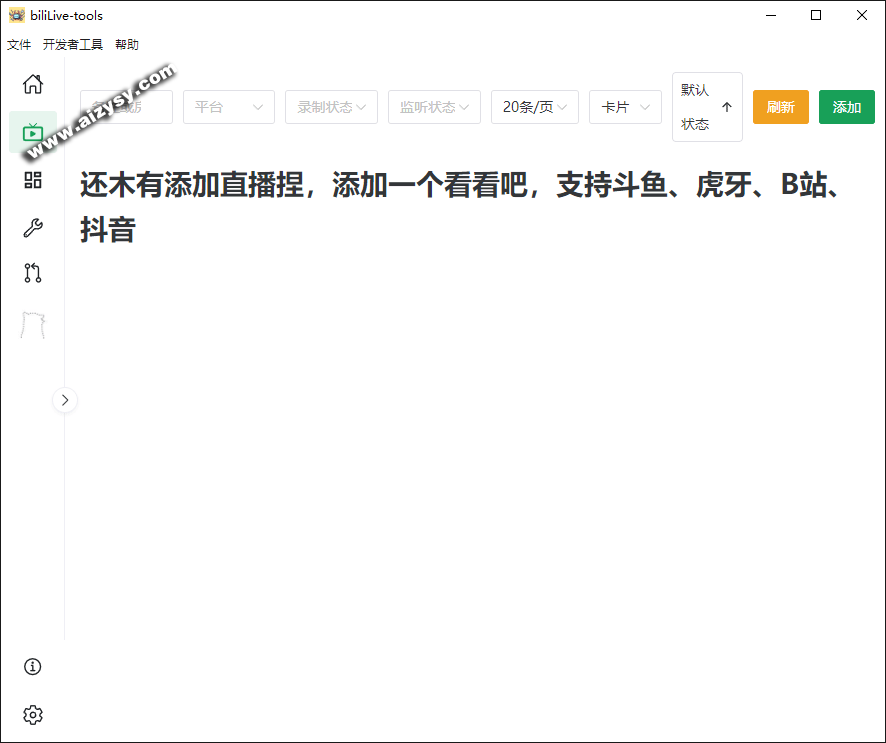Open the four-squares grid sidebar icon

coord(33,180)
